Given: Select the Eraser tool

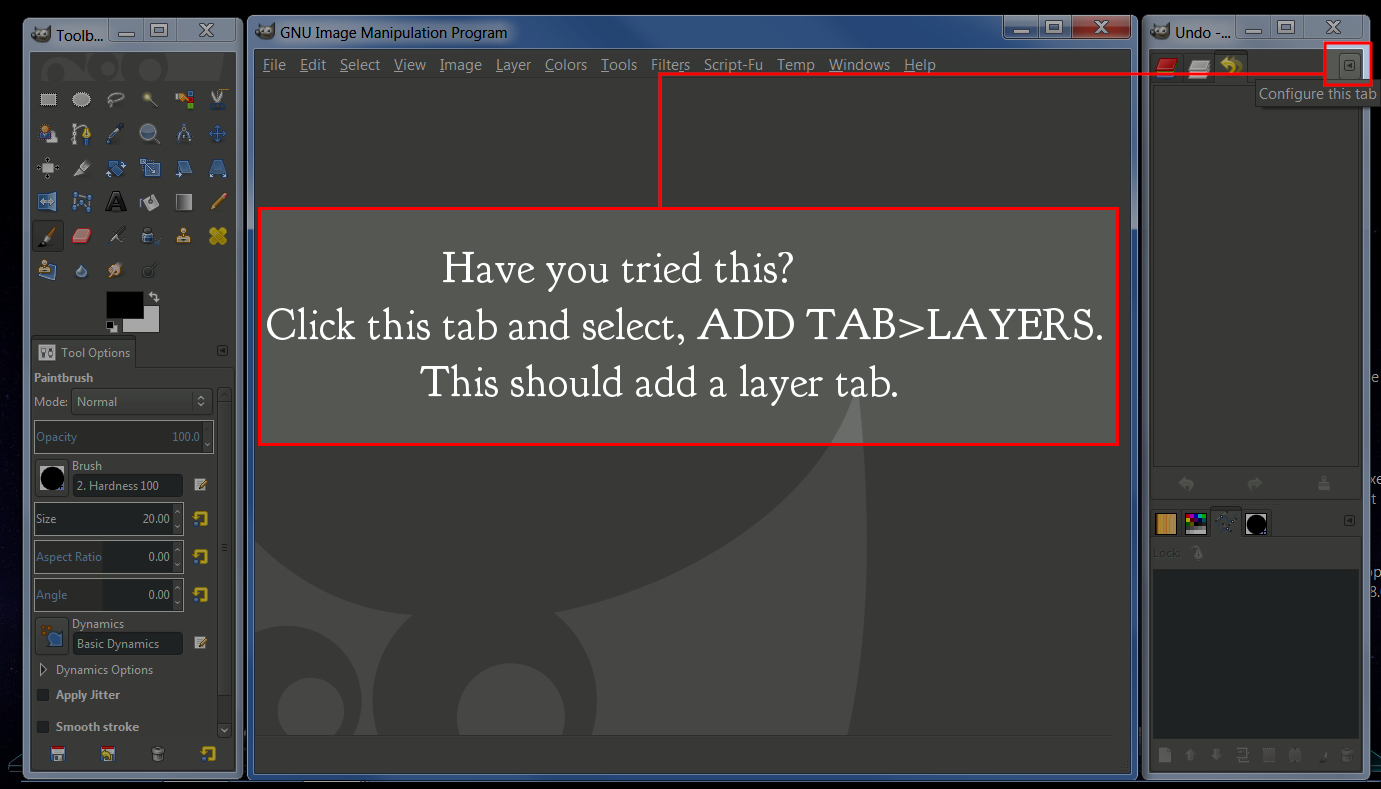Looking at the screenshot, I should 82,235.
